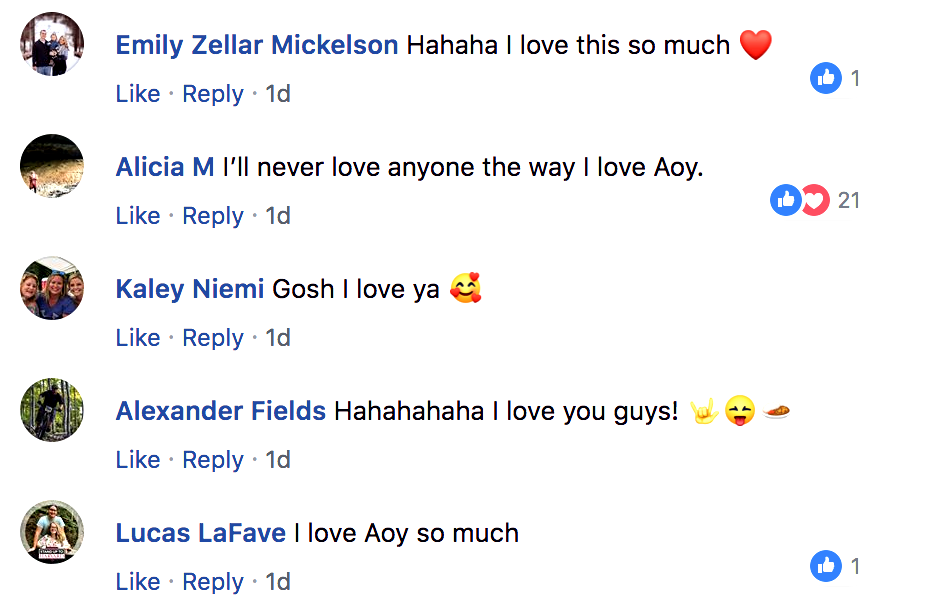View the 21 reactions count on Alicia's comment
This screenshot has width=938, height=602.
click(x=849, y=201)
